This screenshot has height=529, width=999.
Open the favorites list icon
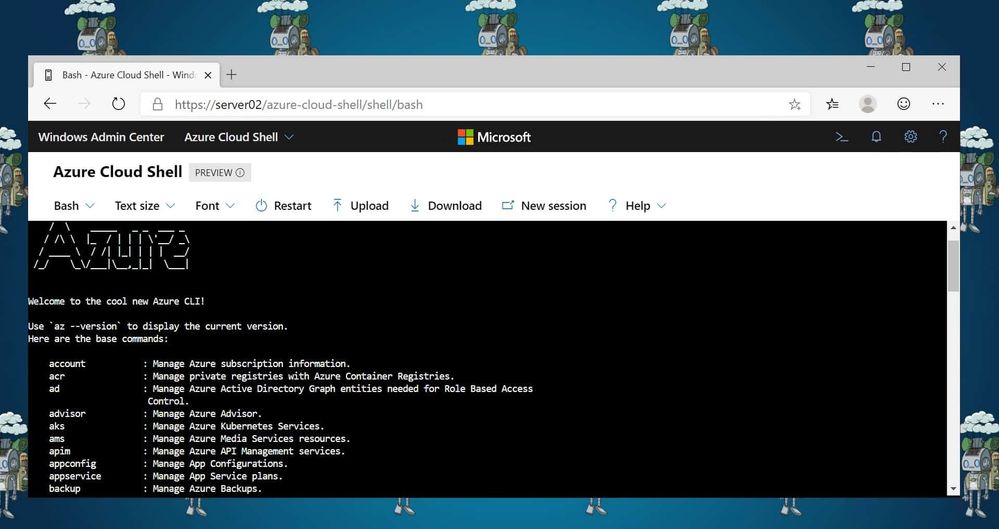832,104
